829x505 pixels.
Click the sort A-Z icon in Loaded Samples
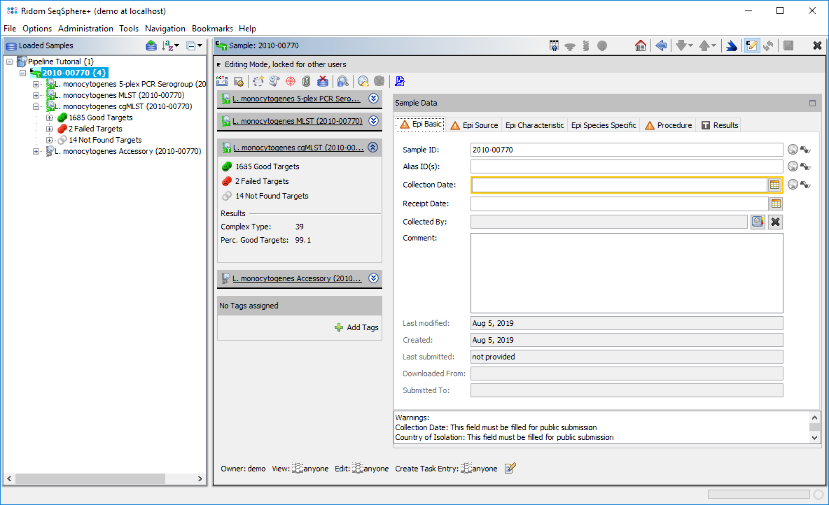click(170, 46)
